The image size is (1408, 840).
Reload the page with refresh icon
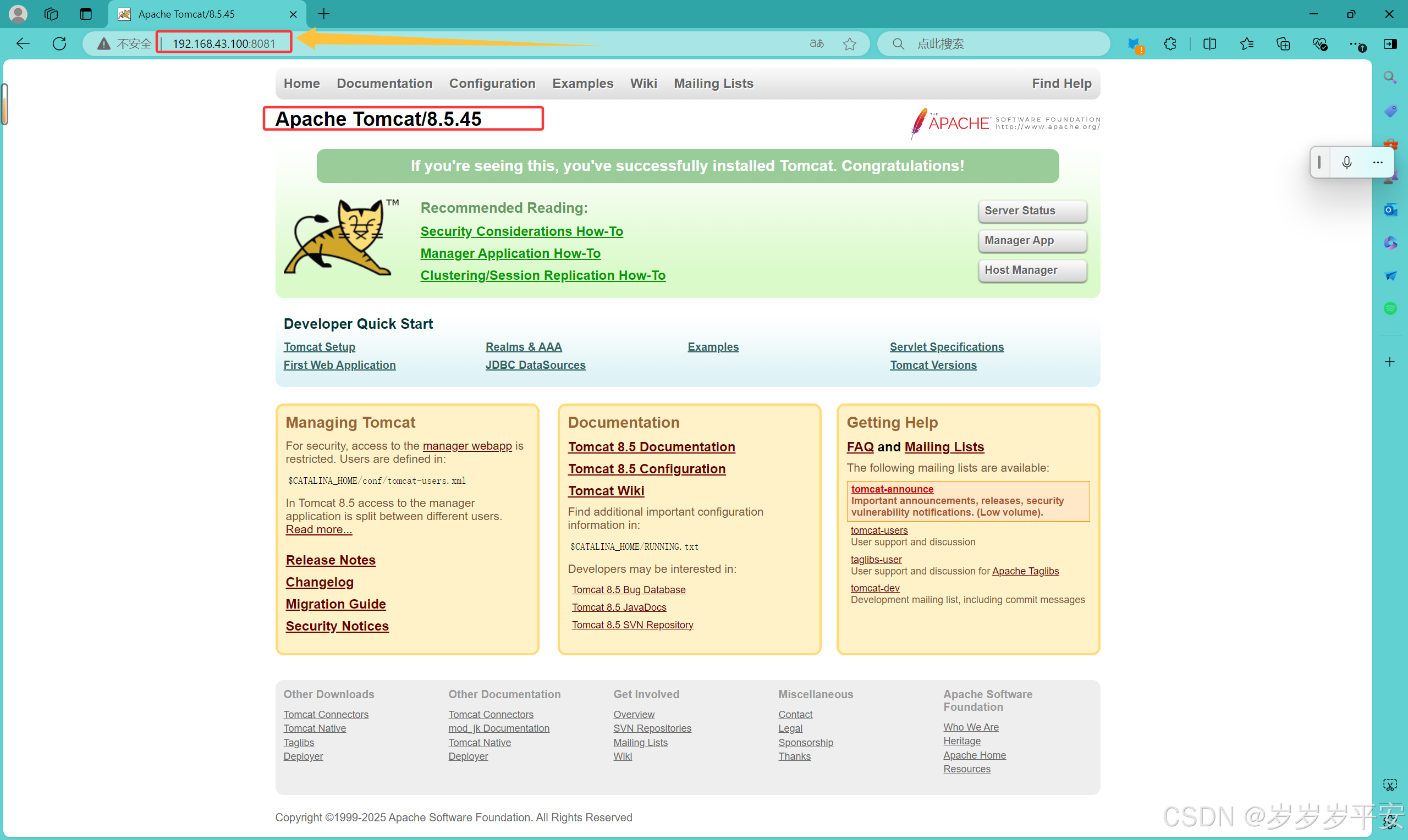pos(59,43)
